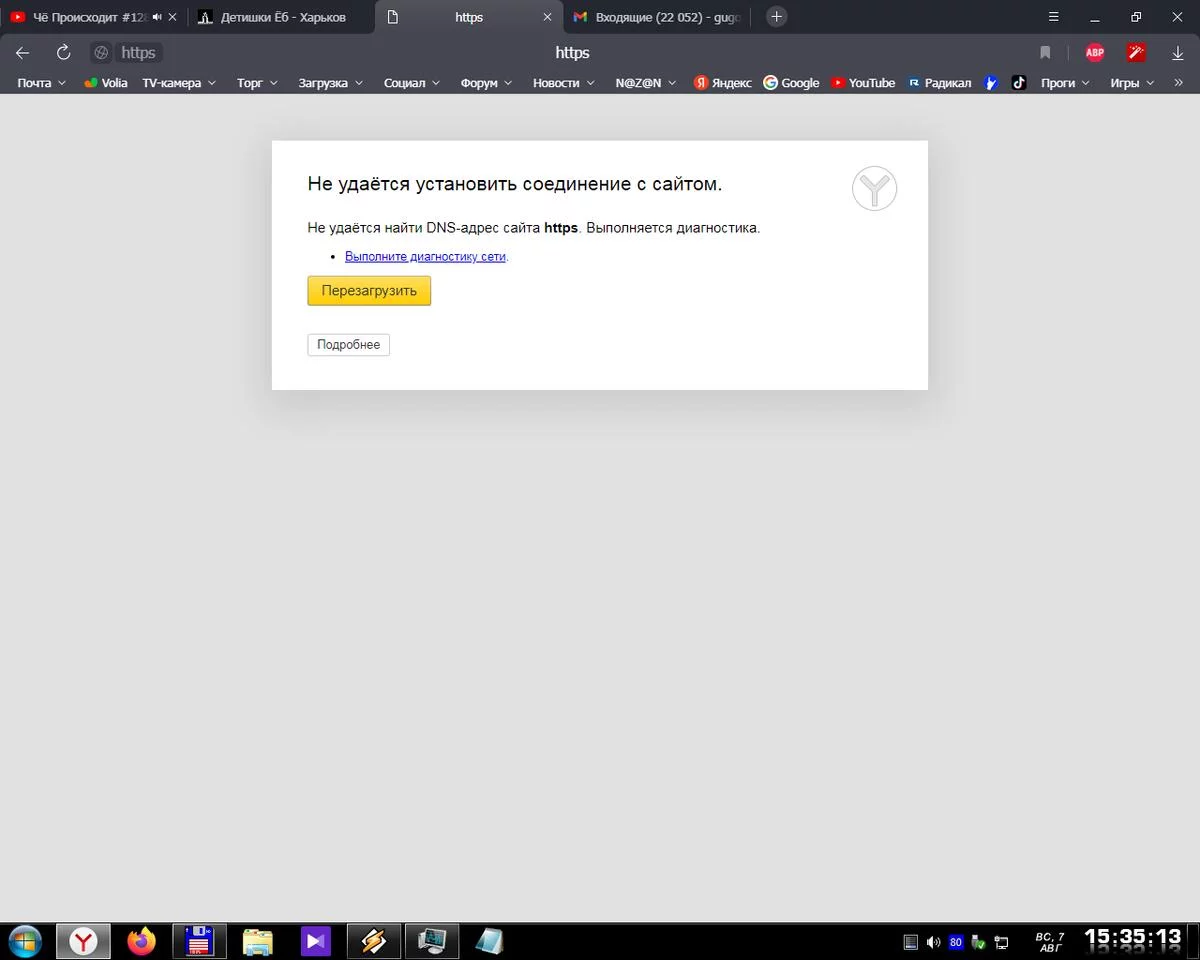Switch to 'Чё Происходит #128' tab
The width and height of the screenshot is (1200, 960).
91,17
